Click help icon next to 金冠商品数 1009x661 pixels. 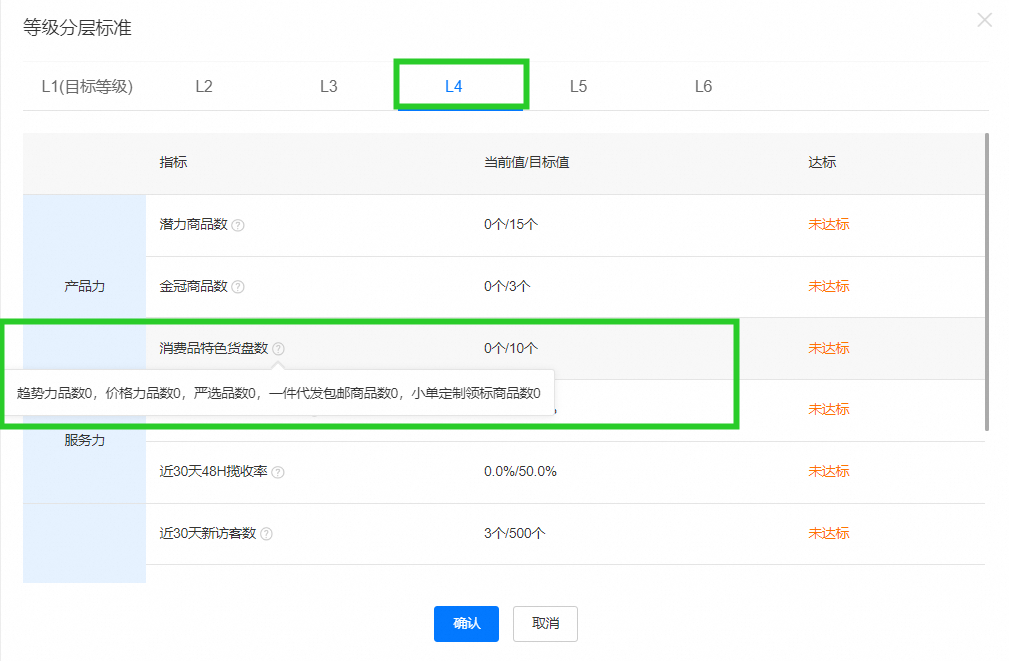pos(238,287)
